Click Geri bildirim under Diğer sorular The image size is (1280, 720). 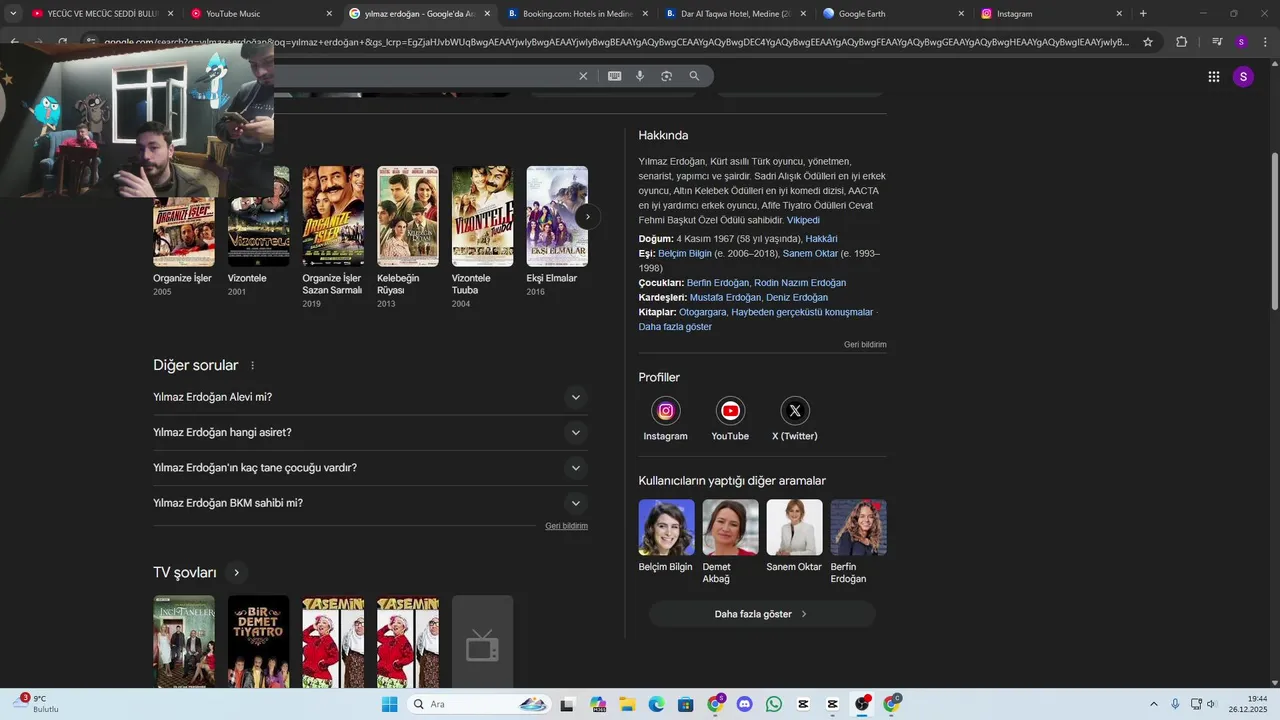click(x=566, y=526)
